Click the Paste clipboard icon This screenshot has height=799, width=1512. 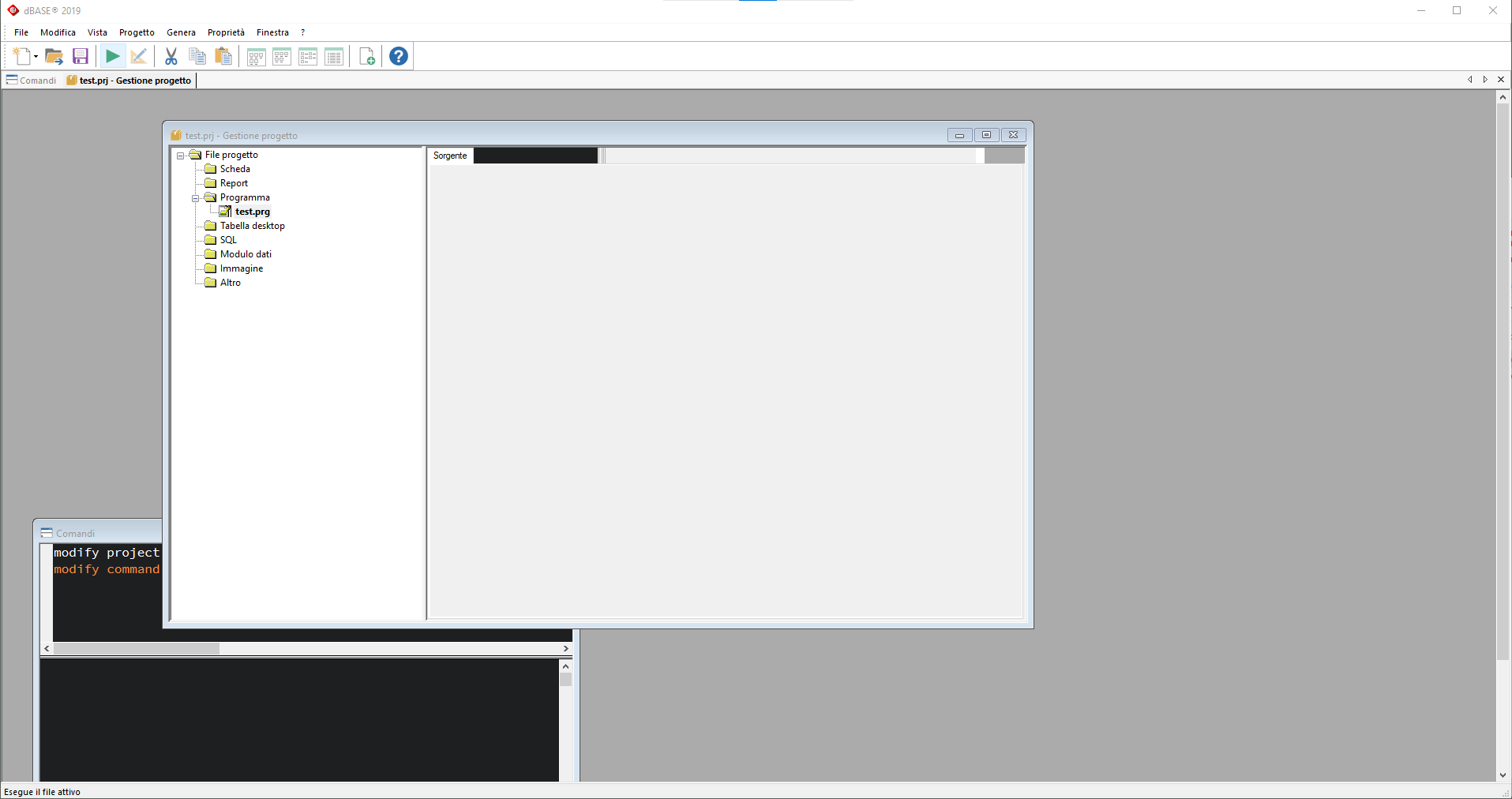click(223, 56)
